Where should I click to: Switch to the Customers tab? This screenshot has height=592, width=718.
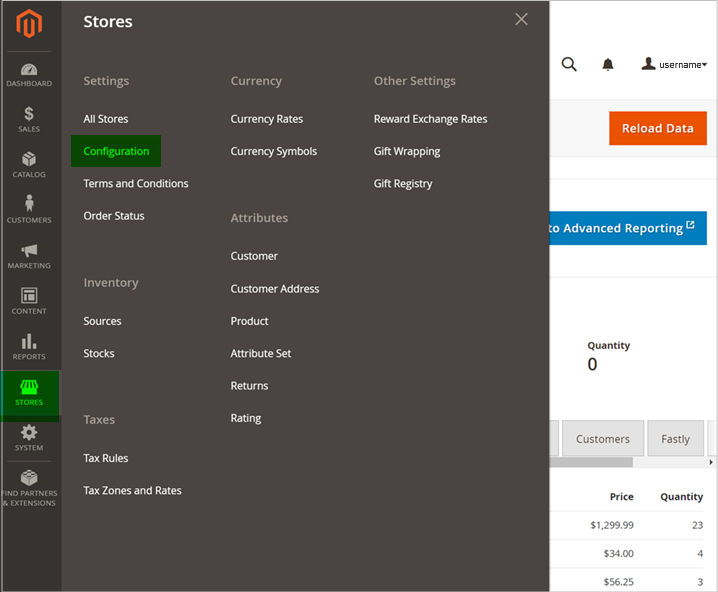603,439
